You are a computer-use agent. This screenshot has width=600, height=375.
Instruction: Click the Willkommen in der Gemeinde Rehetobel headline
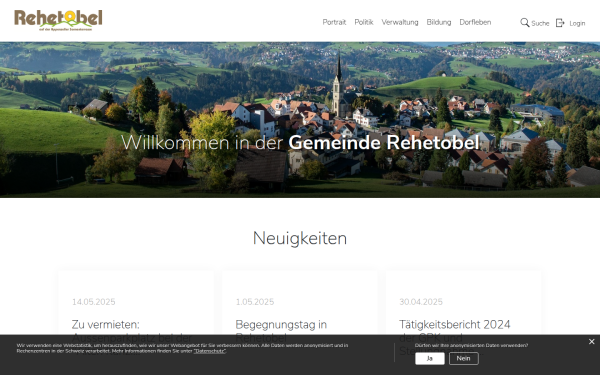tap(300, 143)
